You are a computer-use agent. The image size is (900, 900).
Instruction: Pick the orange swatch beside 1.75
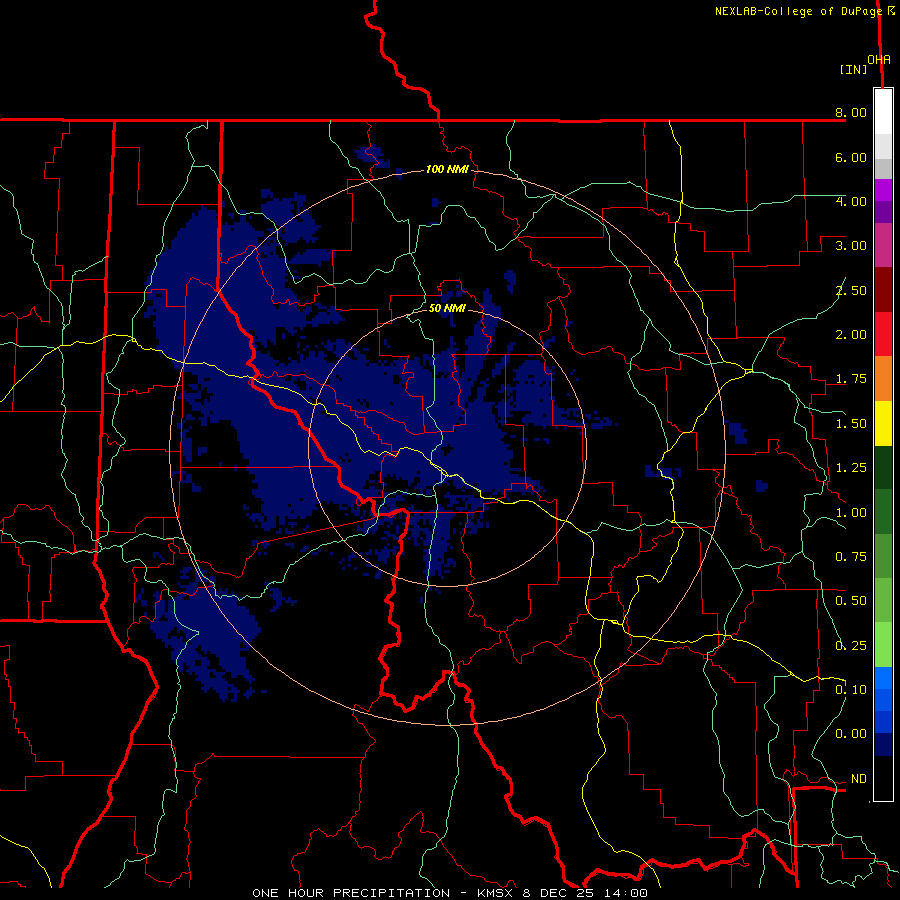click(x=883, y=379)
